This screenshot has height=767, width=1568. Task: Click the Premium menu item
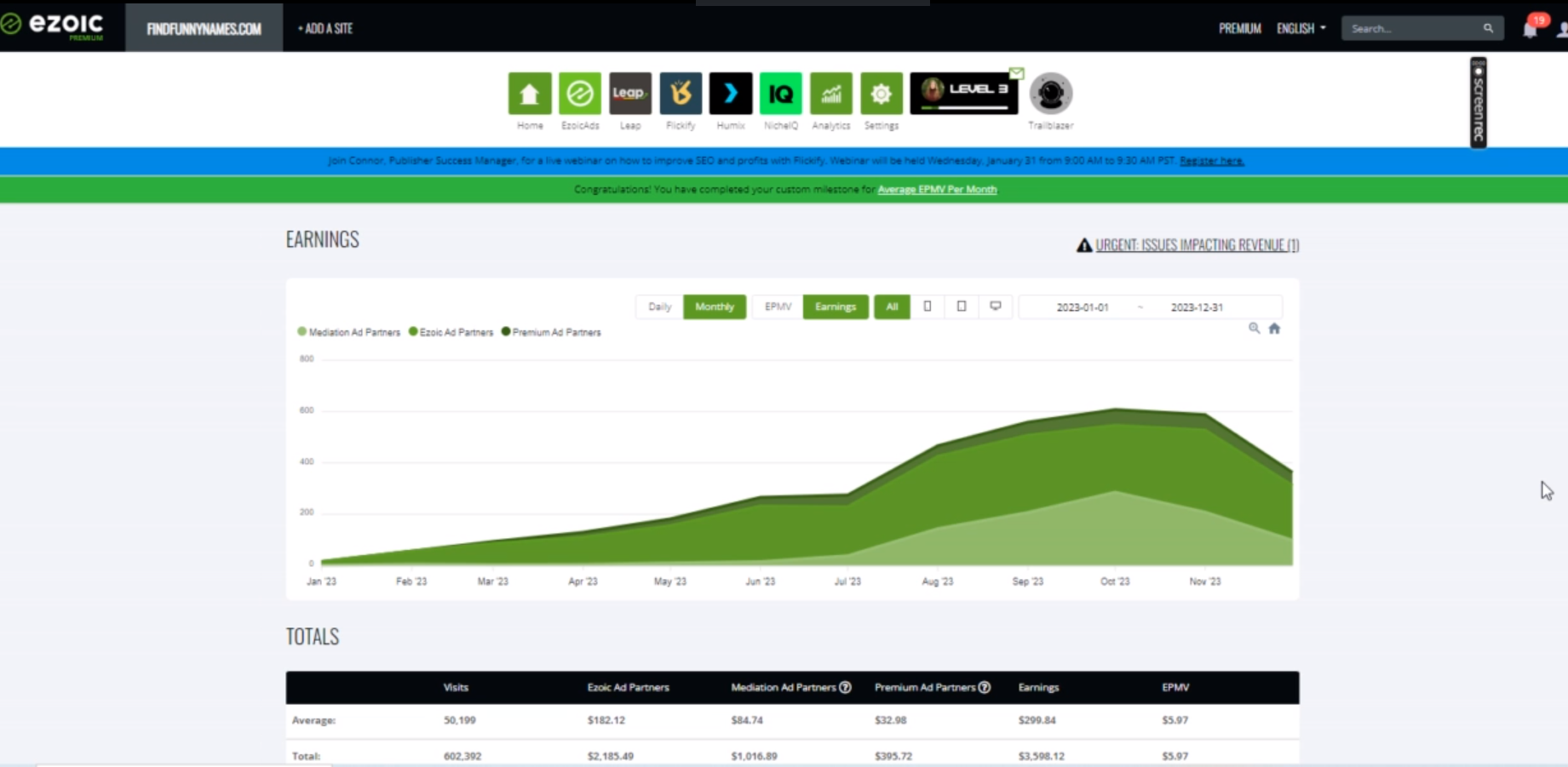[1239, 28]
